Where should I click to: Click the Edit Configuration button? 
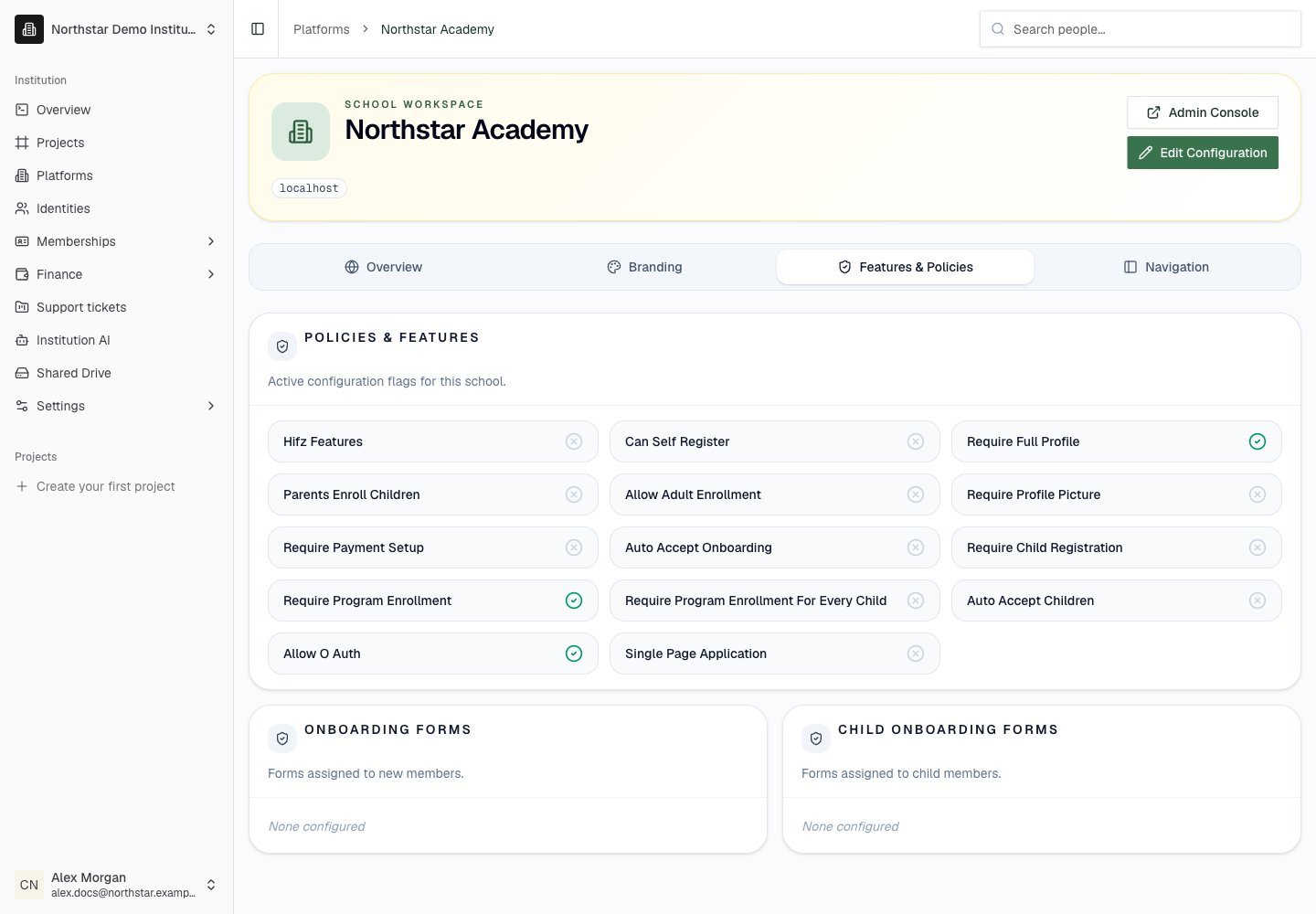point(1203,153)
